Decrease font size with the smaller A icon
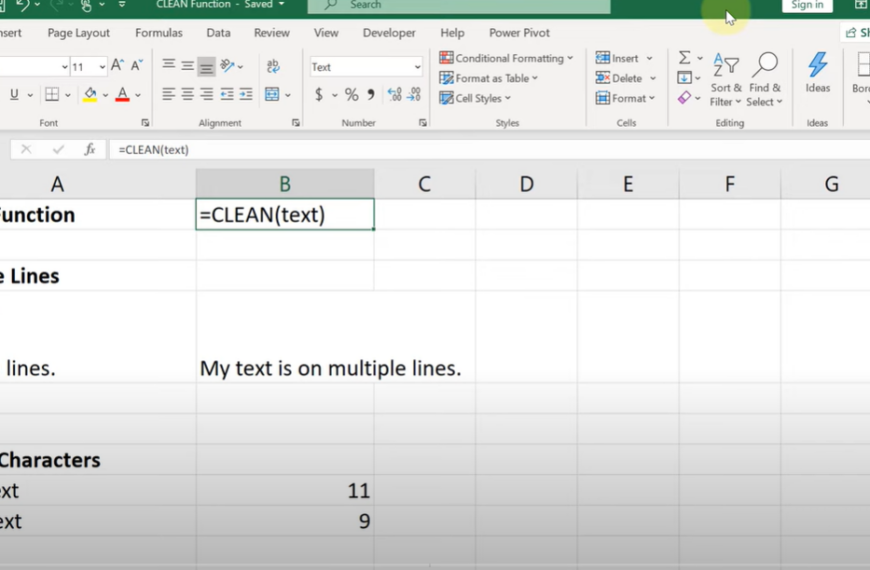Viewport: 870px width, 570px height. 136,65
